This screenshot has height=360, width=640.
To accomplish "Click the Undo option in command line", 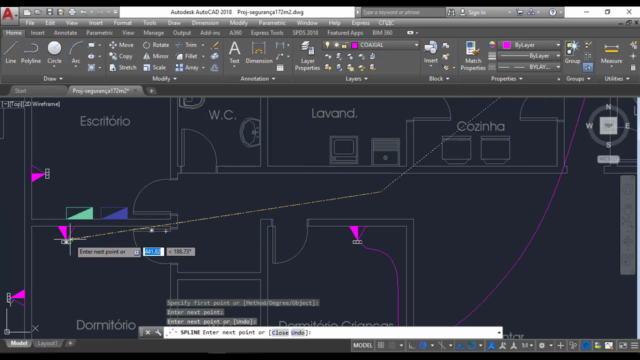I will tap(298, 333).
